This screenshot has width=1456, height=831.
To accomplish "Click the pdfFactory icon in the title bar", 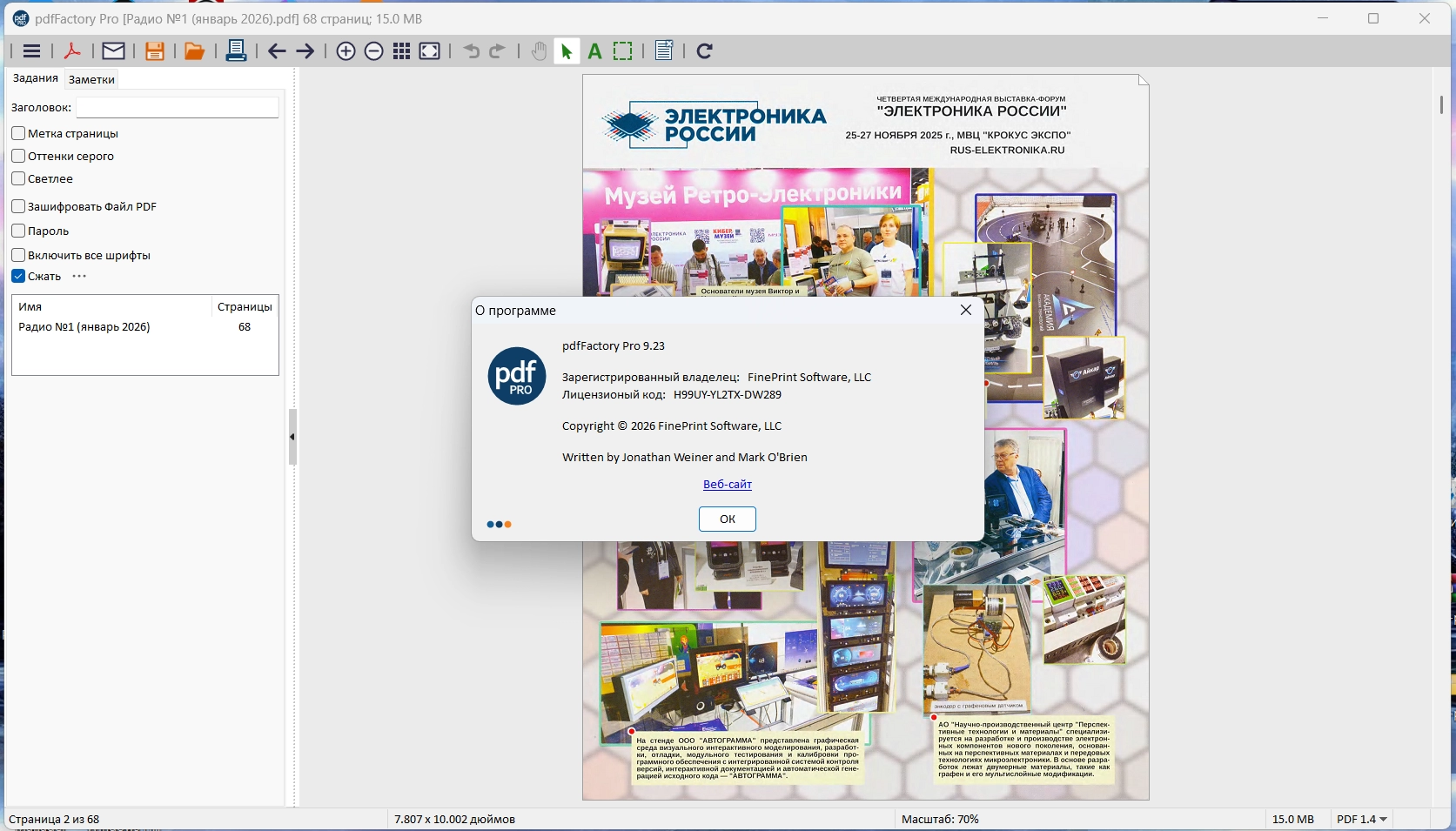I will pyautogui.click(x=21, y=18).
